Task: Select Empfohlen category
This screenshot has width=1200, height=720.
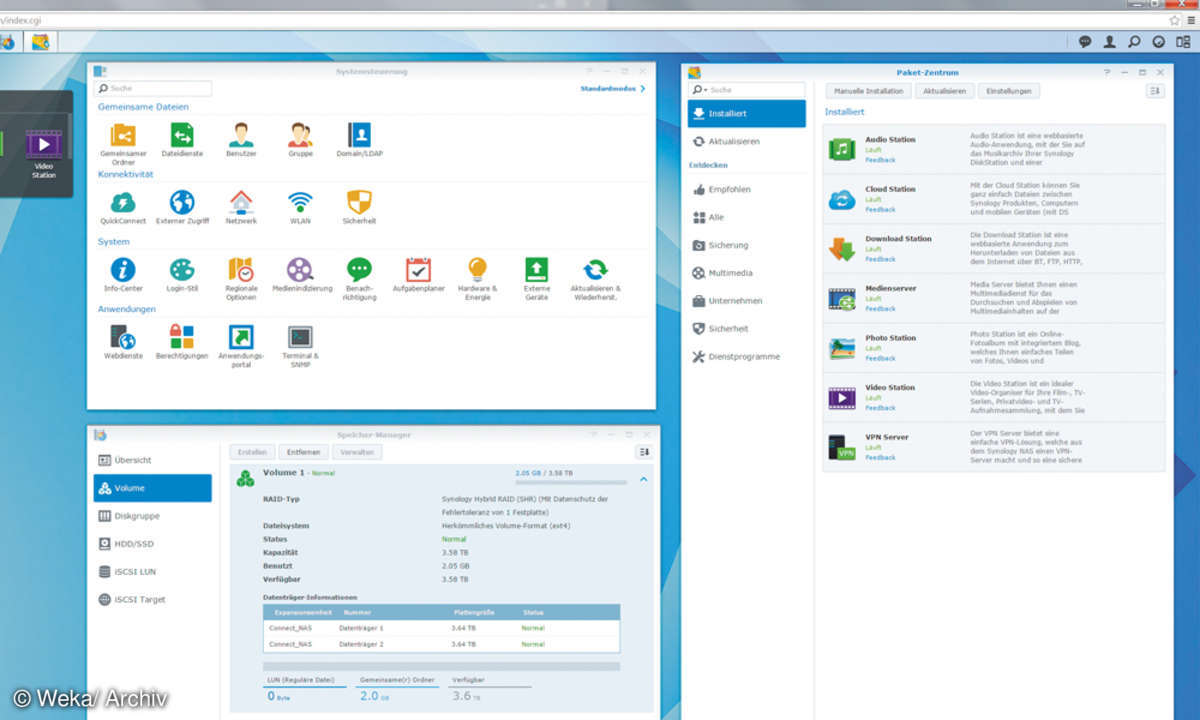Action: [747, 189]
